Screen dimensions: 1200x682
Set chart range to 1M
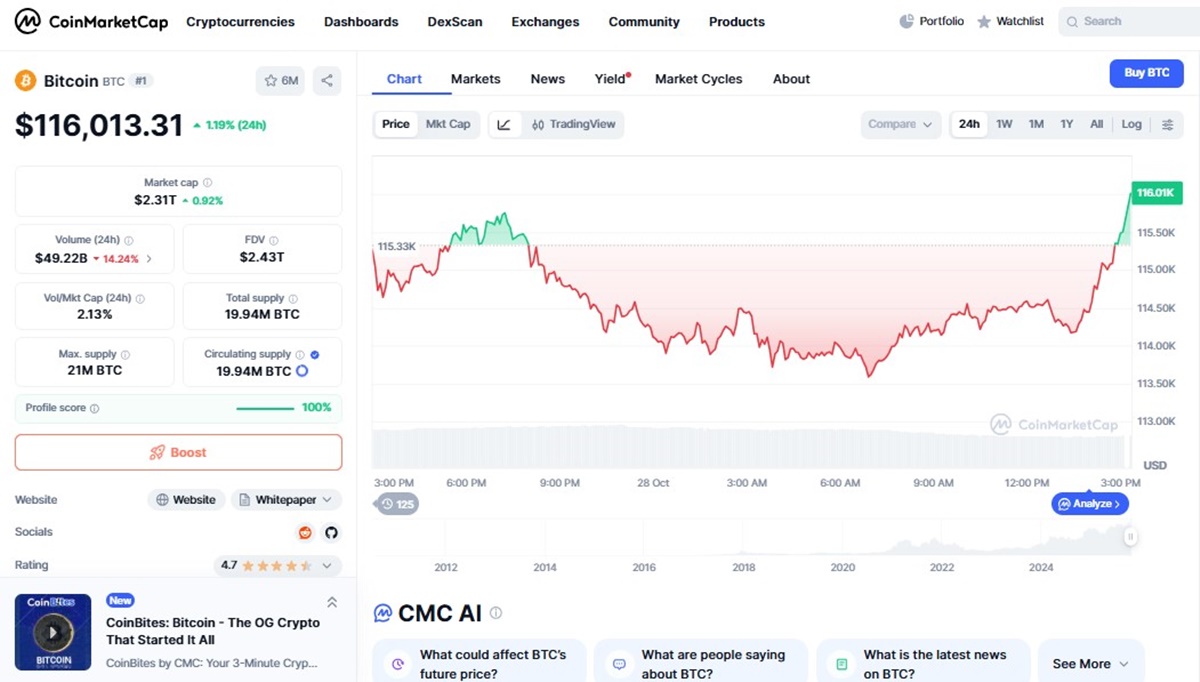click(1036, 124)
